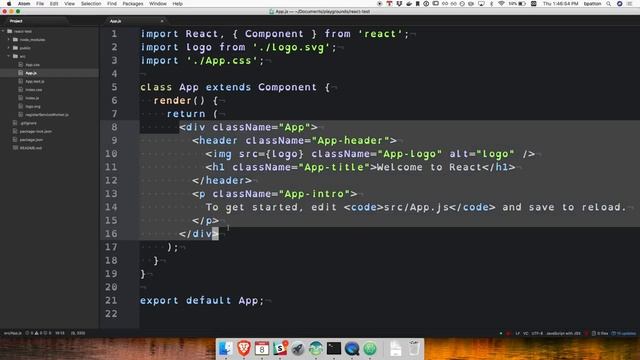Select App.js in the project tree
The height and width of the screenshot is (360, 640).
pyautogui.click(x=31, y=73)
